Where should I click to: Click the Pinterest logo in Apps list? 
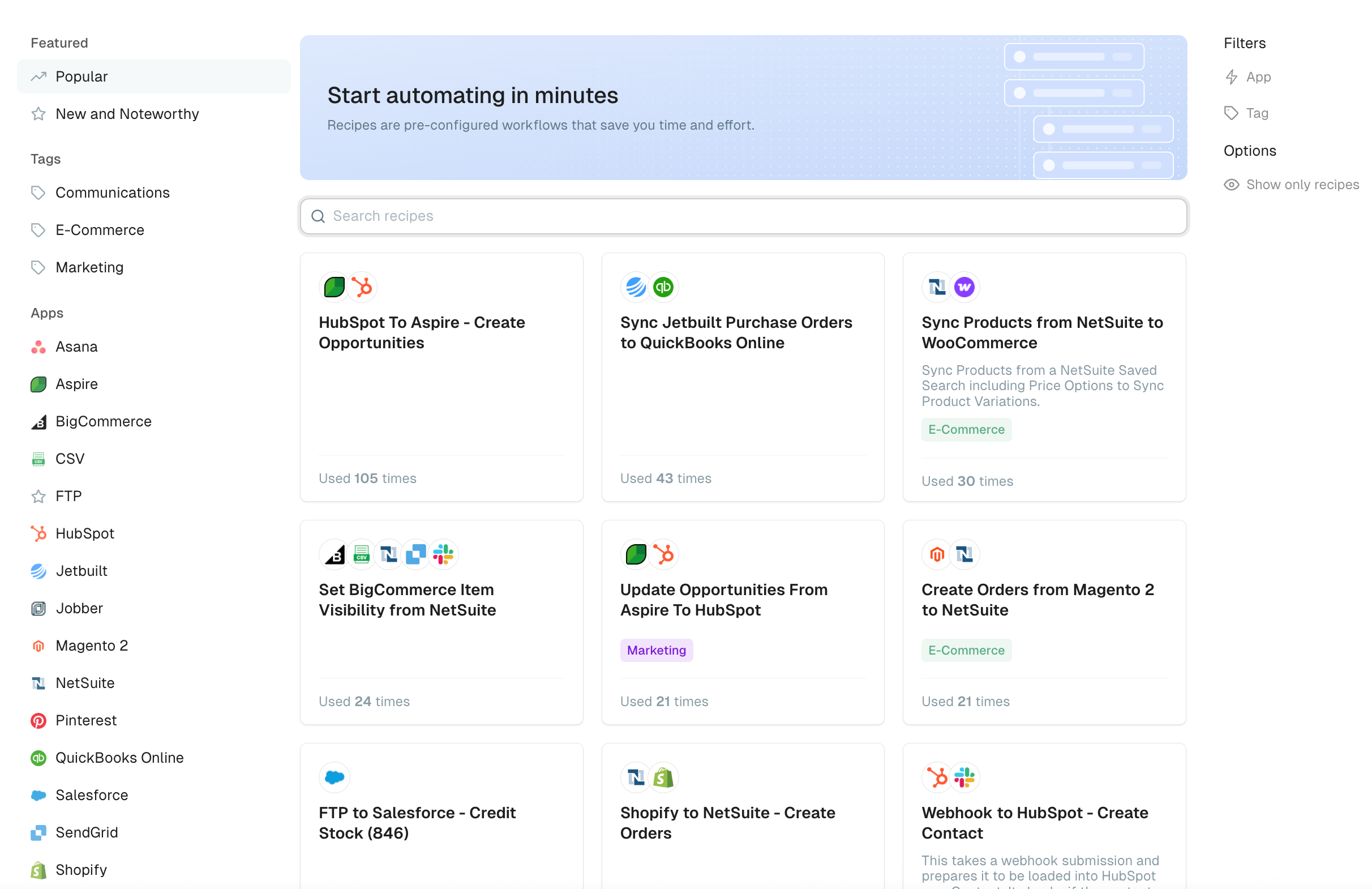[x=38, y=720]
